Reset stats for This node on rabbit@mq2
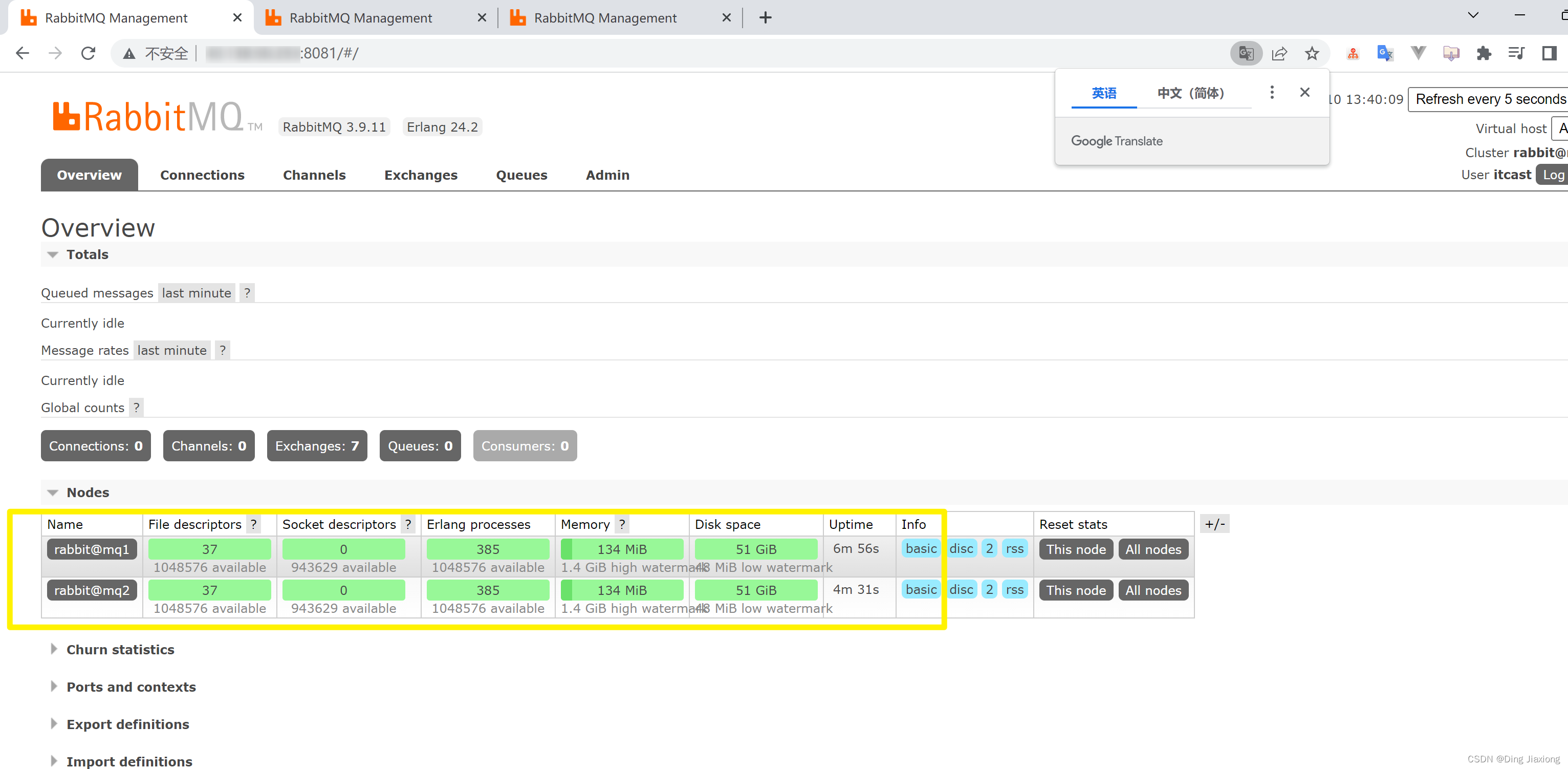Viewport: 1568px width, 769px height. point(1076,590)
